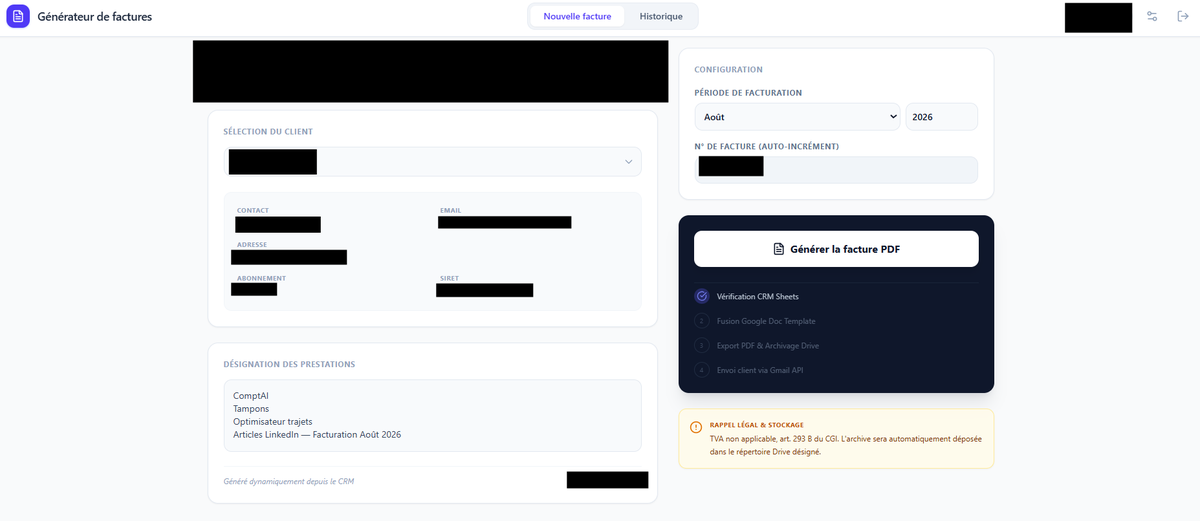This screenshot has width=1200, height=521.
Task: Click the Générateur de factures title
Action: pyautogui.click(x=95, y=16)
